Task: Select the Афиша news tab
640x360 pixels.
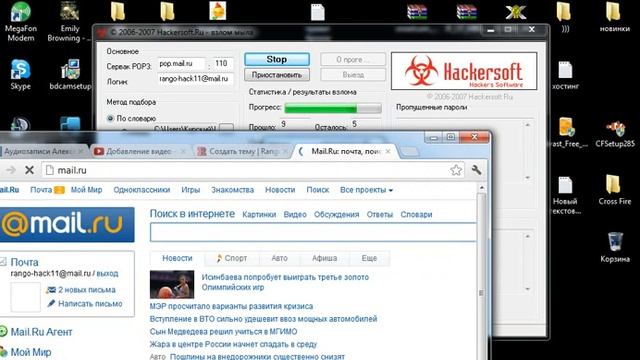Action: [x=324, y=258]
